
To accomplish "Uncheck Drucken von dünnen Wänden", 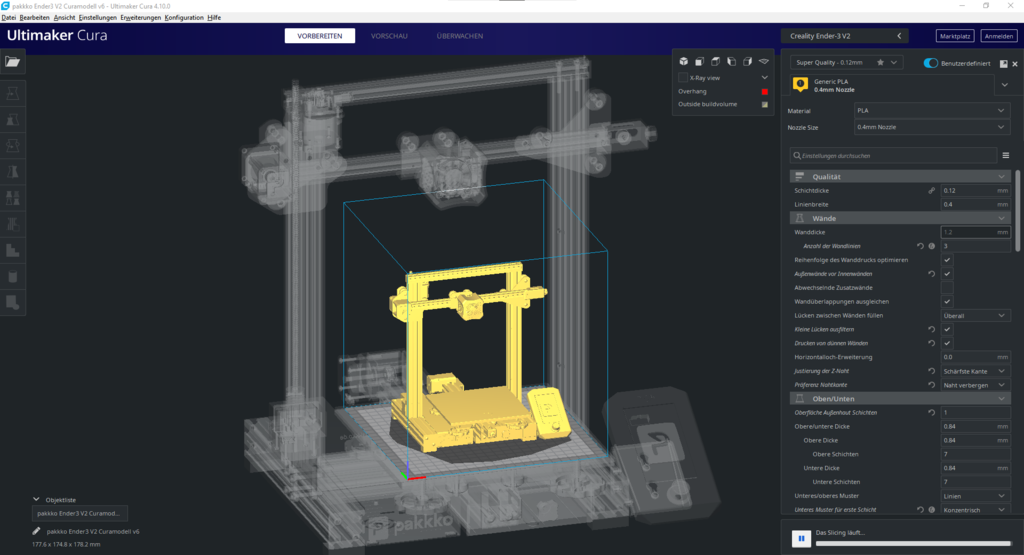I will click(947, 343).
